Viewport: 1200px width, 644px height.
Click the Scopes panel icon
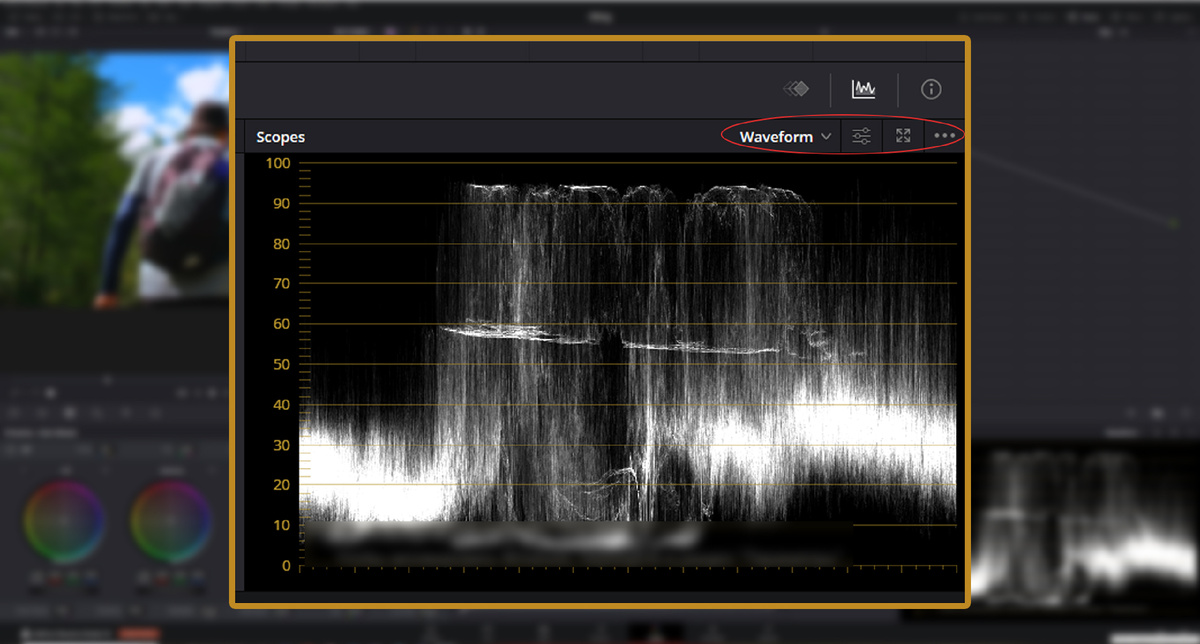(x=864, y=89)
